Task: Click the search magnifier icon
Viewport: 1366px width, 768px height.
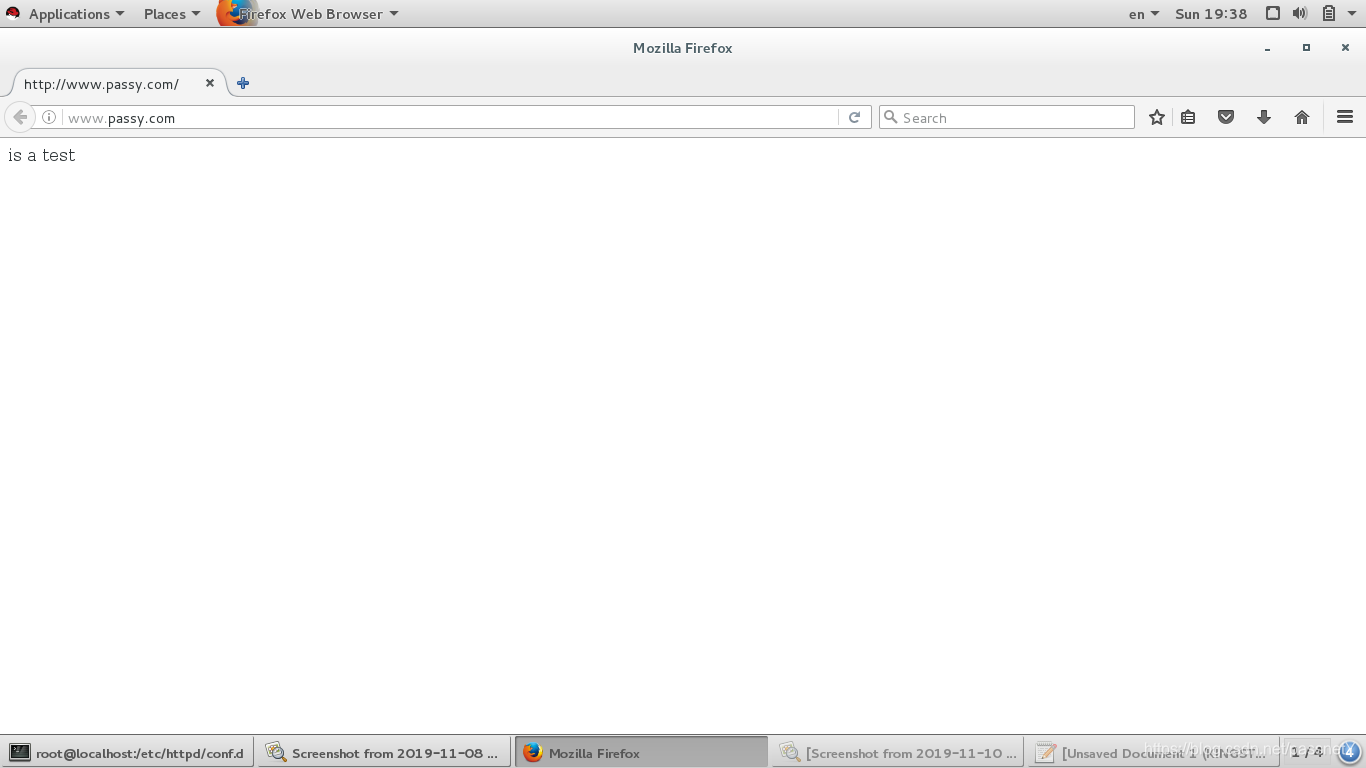Action: pos(890,117)
